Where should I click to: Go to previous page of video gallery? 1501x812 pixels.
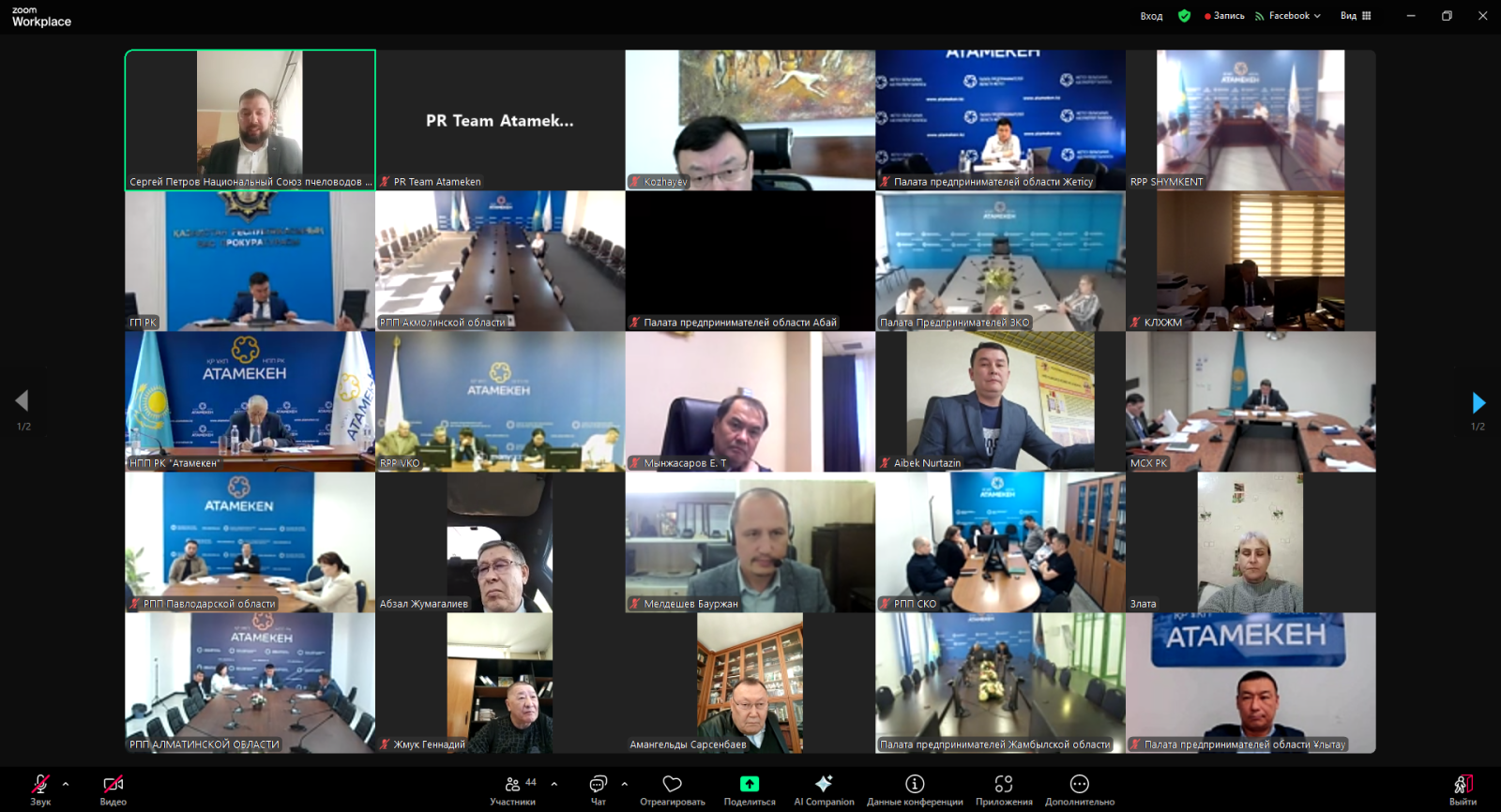[x=23, y=401]
